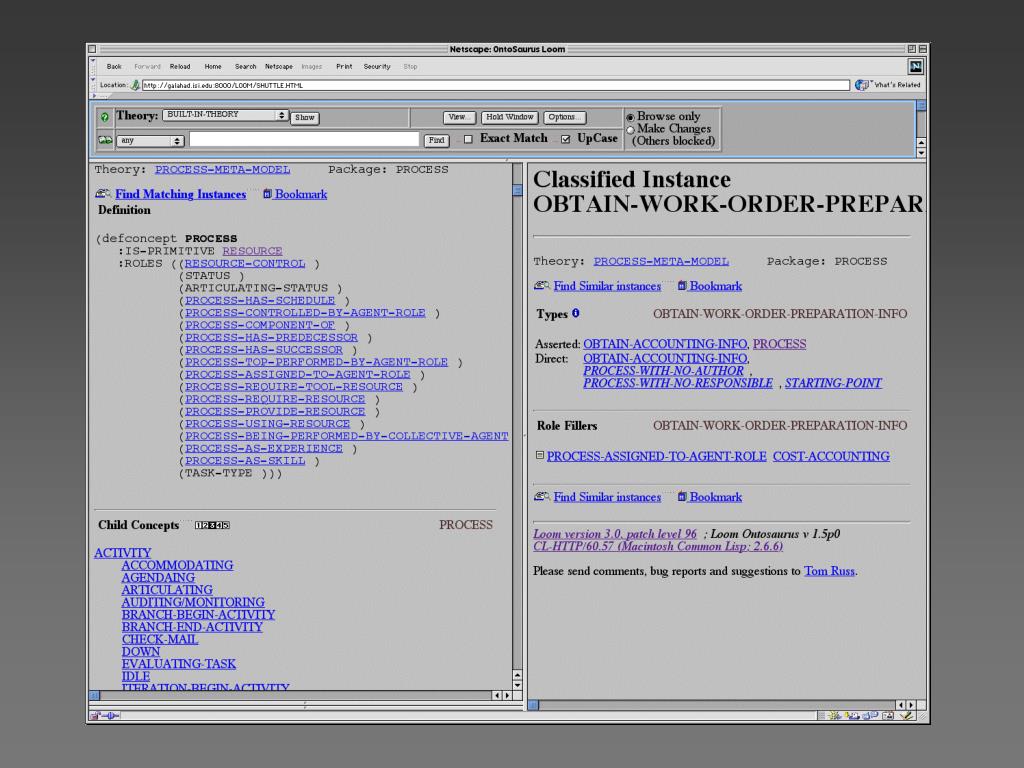The height and width of the screenshot is (768, 1024).
Task: Click the bookmark icon next to Find Matching Instances
Action: (267, 194)
